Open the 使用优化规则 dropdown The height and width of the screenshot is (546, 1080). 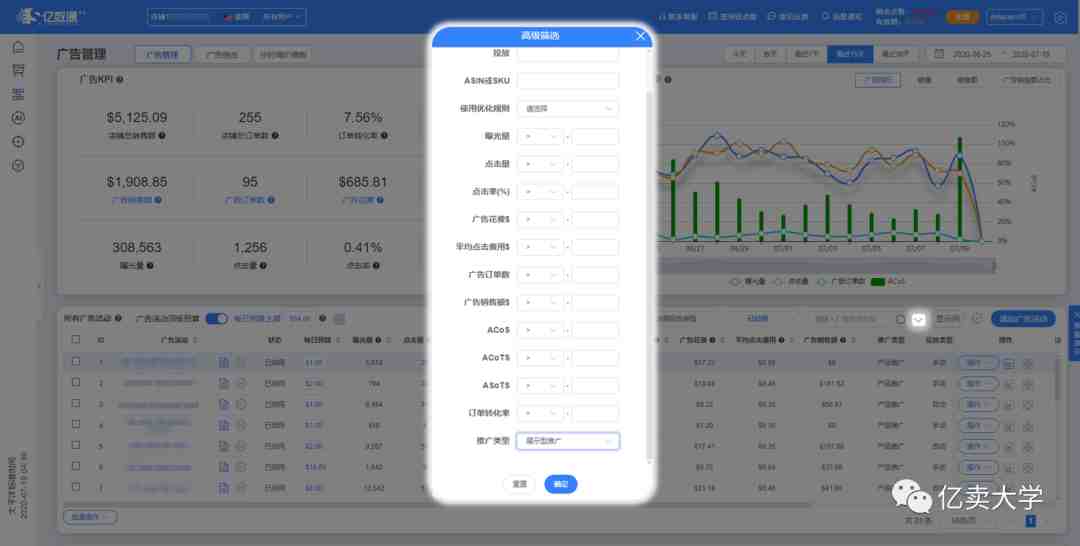(567, 109)
